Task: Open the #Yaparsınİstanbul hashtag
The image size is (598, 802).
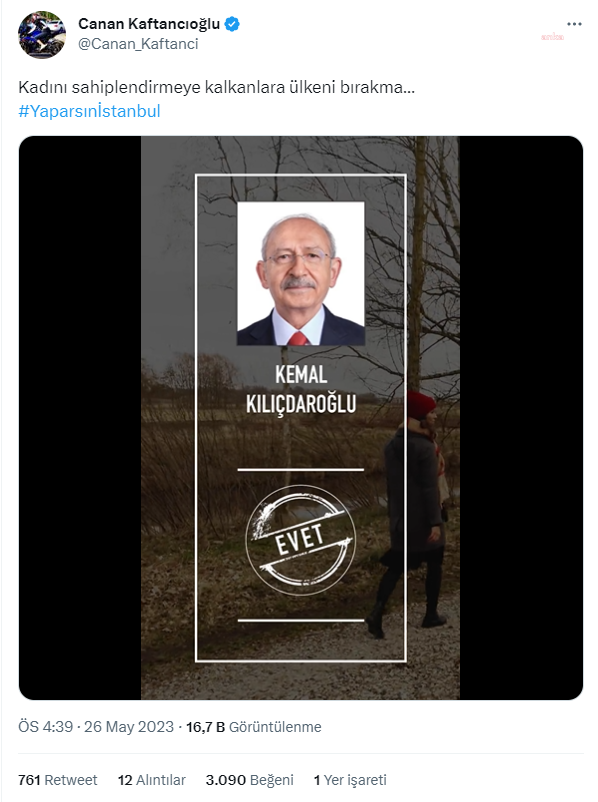Action: pos(90,111)
